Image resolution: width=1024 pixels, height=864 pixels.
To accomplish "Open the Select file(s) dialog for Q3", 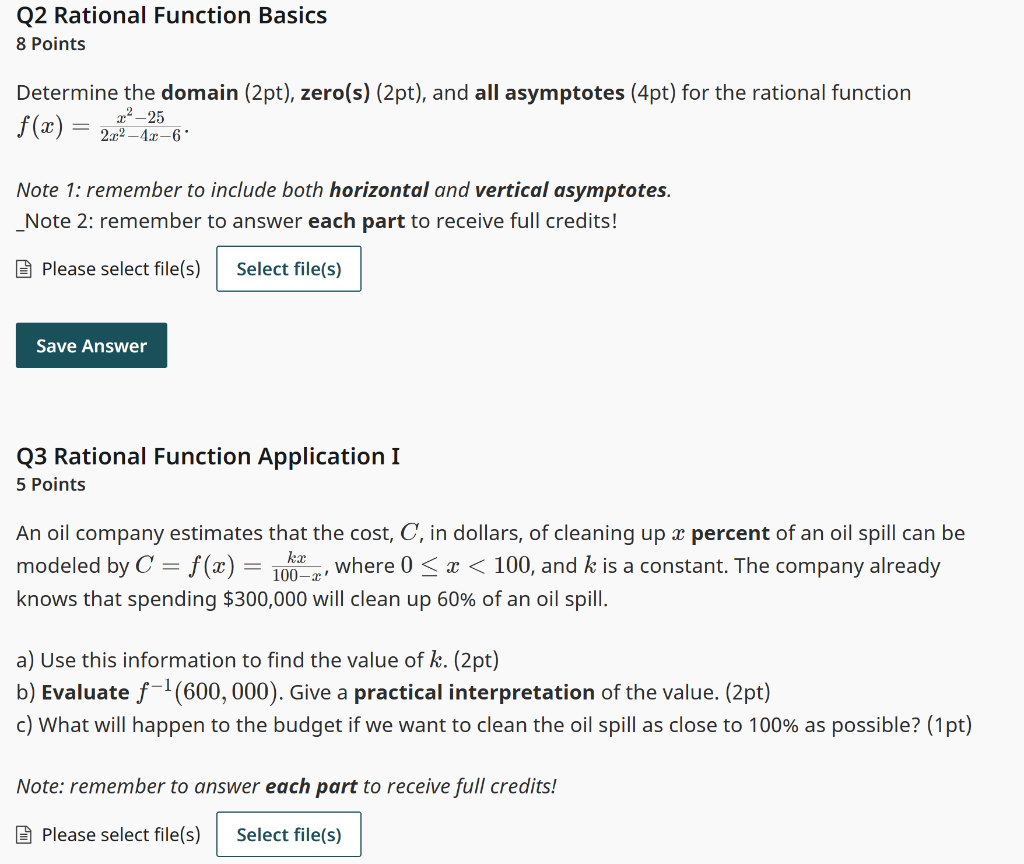I will [x=288, y=834].
